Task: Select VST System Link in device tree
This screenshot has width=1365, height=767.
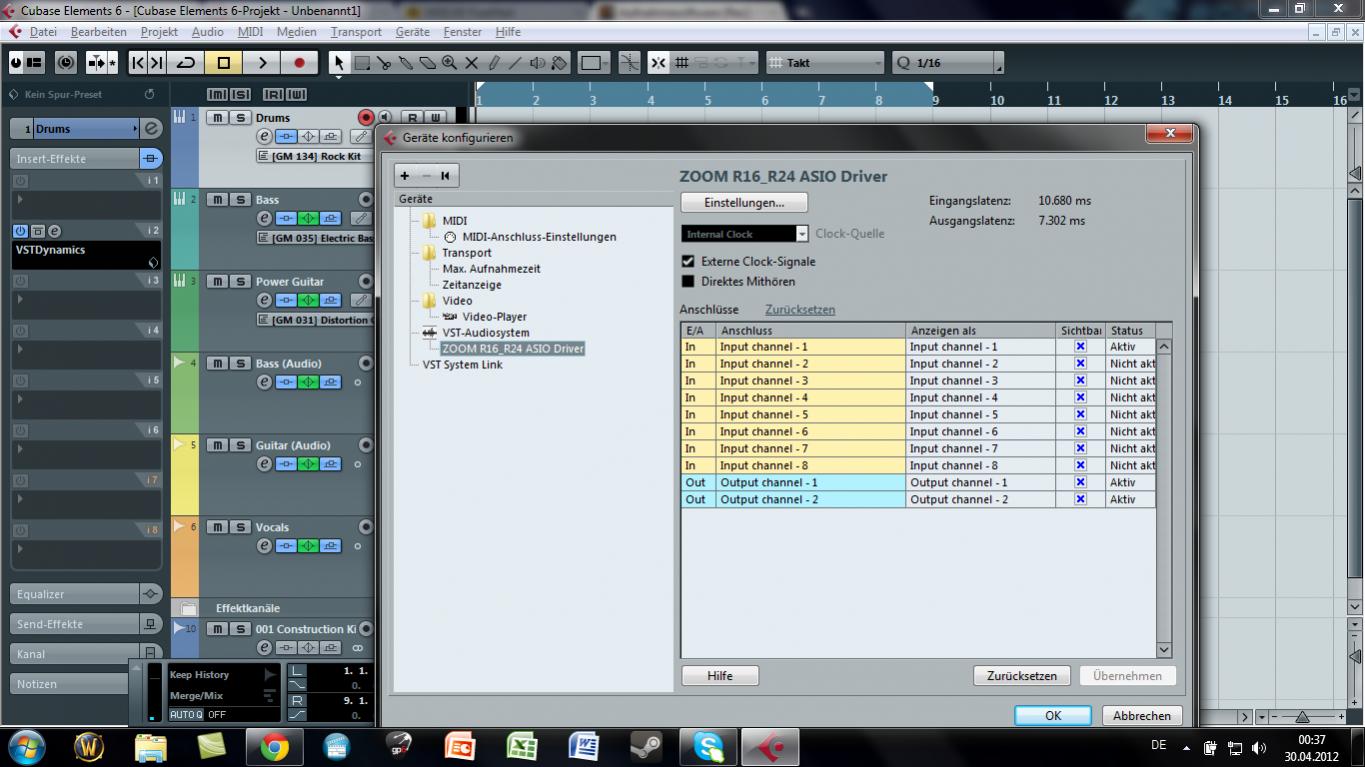Action: click(462, 365)
